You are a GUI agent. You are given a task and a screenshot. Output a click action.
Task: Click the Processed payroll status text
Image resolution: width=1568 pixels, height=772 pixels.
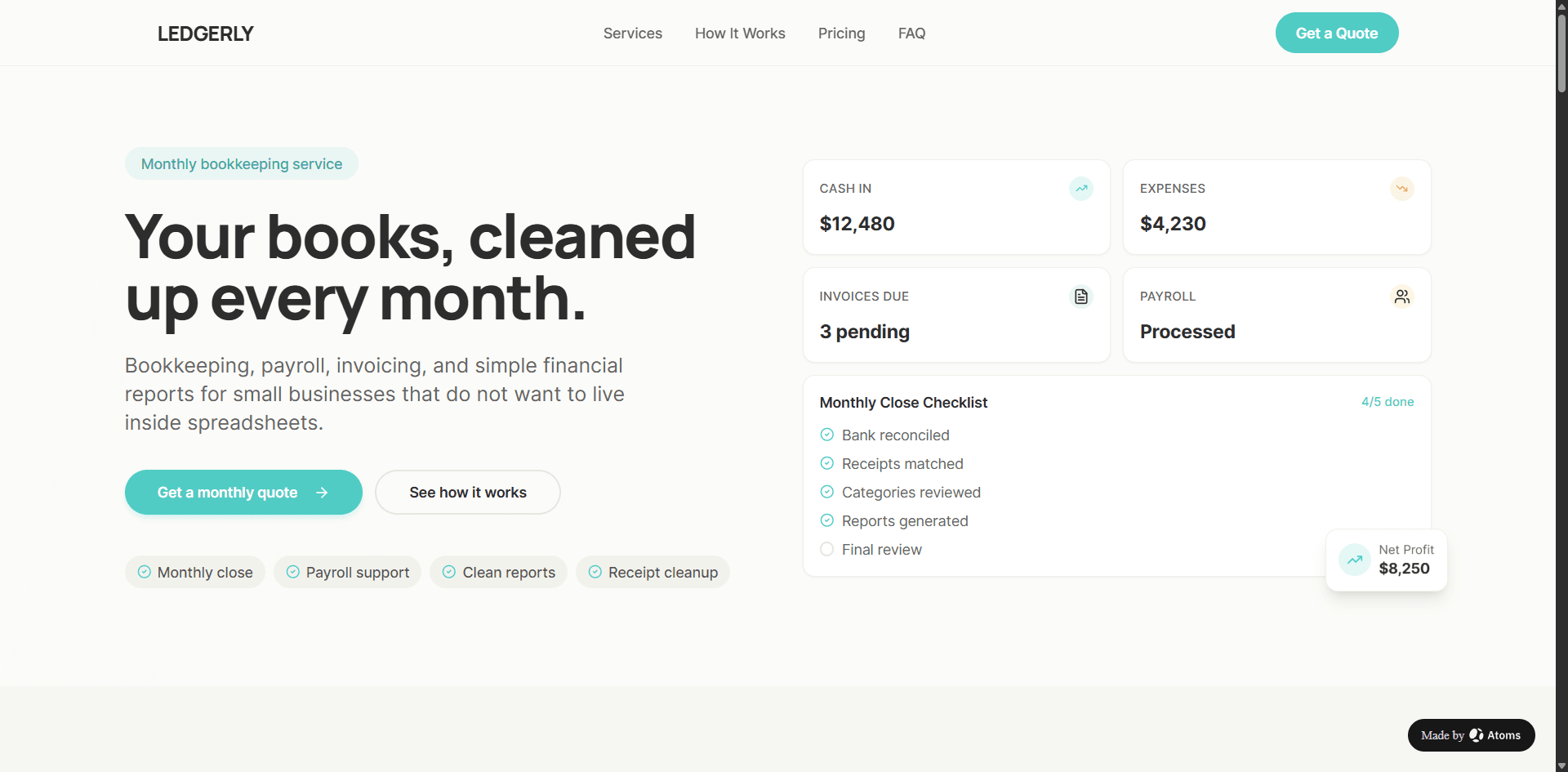point(1187,332)
